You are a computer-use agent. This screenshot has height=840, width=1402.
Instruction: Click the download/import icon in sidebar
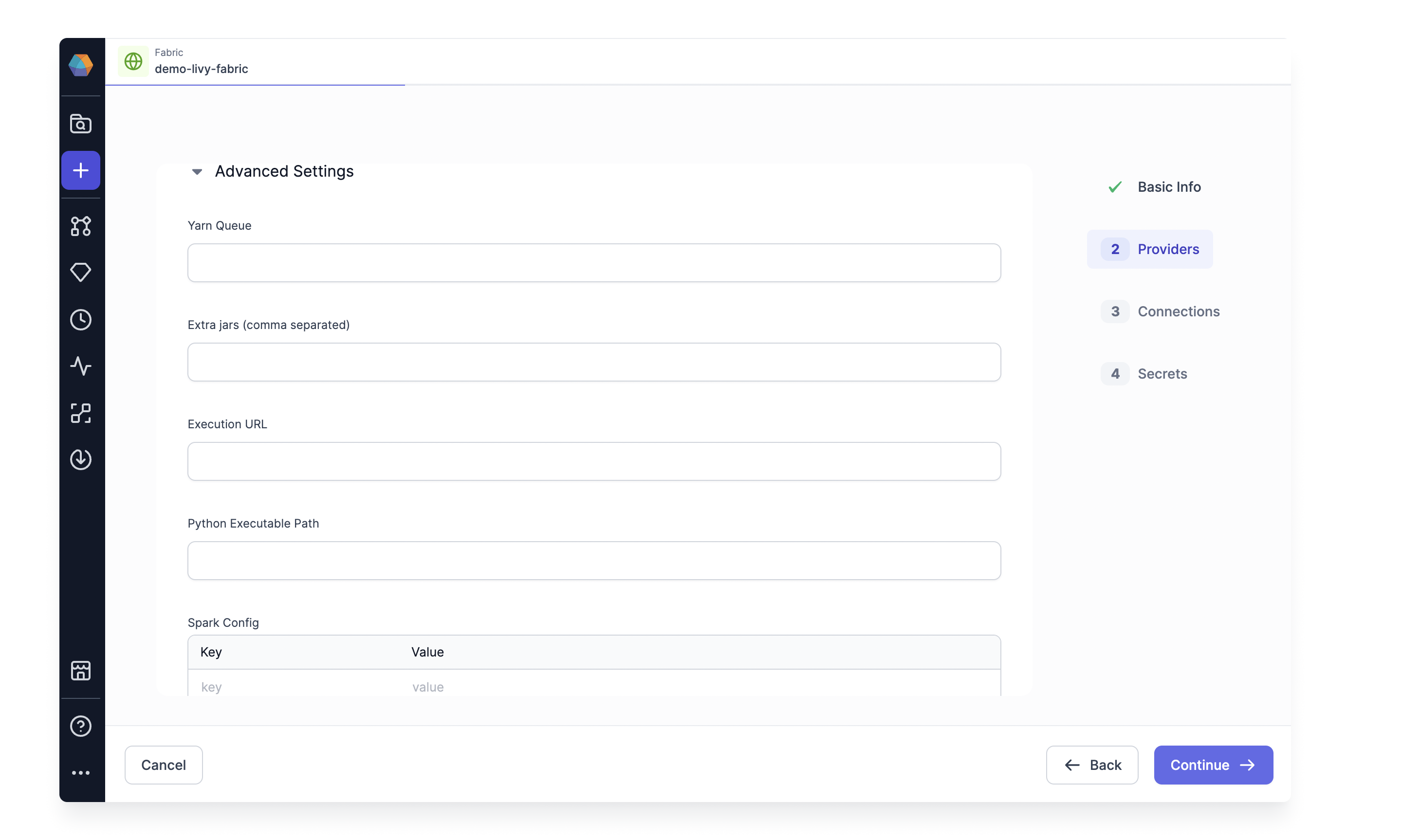(x=80, y=459)
